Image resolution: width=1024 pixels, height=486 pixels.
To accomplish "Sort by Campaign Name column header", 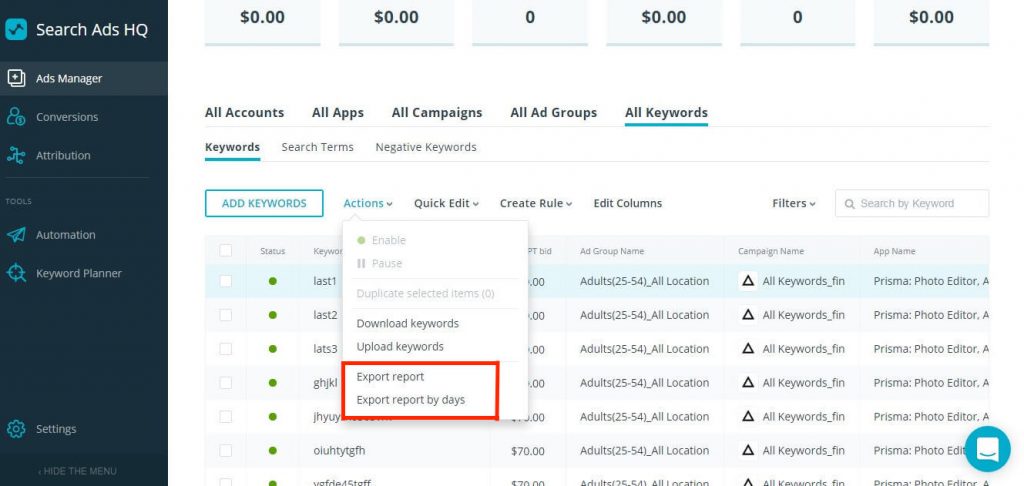I will click(771, 251).
